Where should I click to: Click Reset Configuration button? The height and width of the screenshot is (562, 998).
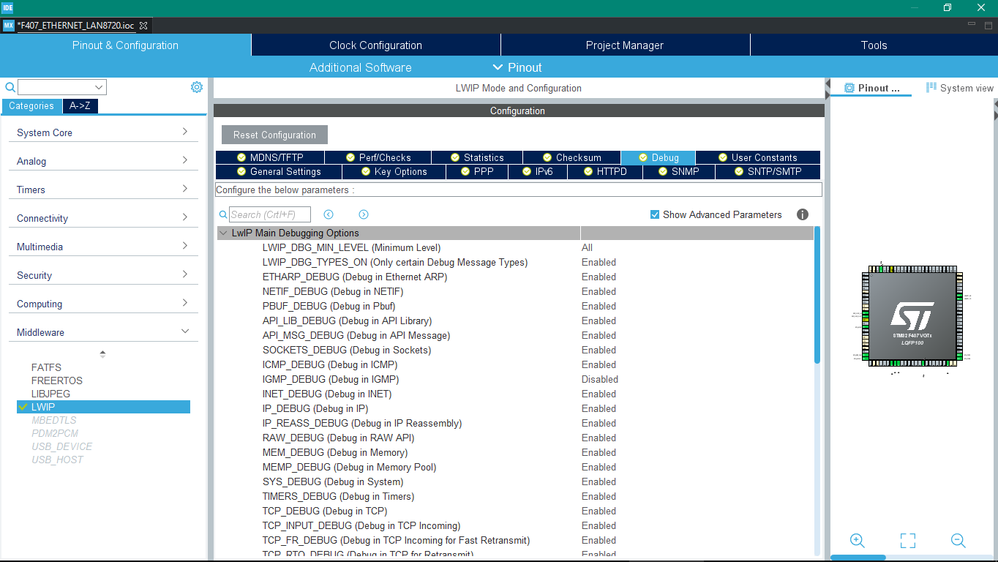[x=274, y=135]
